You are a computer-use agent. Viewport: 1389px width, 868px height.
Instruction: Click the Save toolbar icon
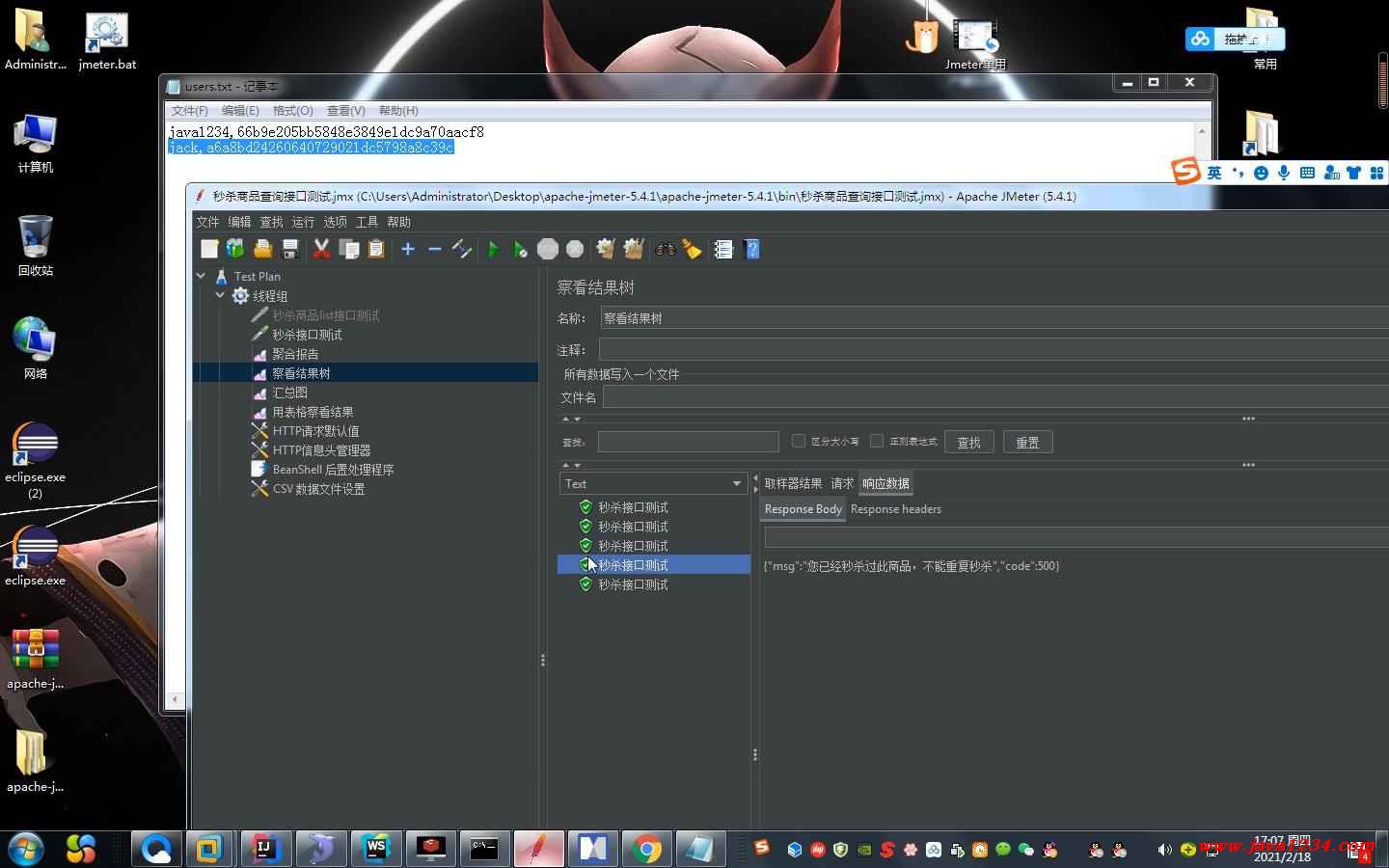289,249
